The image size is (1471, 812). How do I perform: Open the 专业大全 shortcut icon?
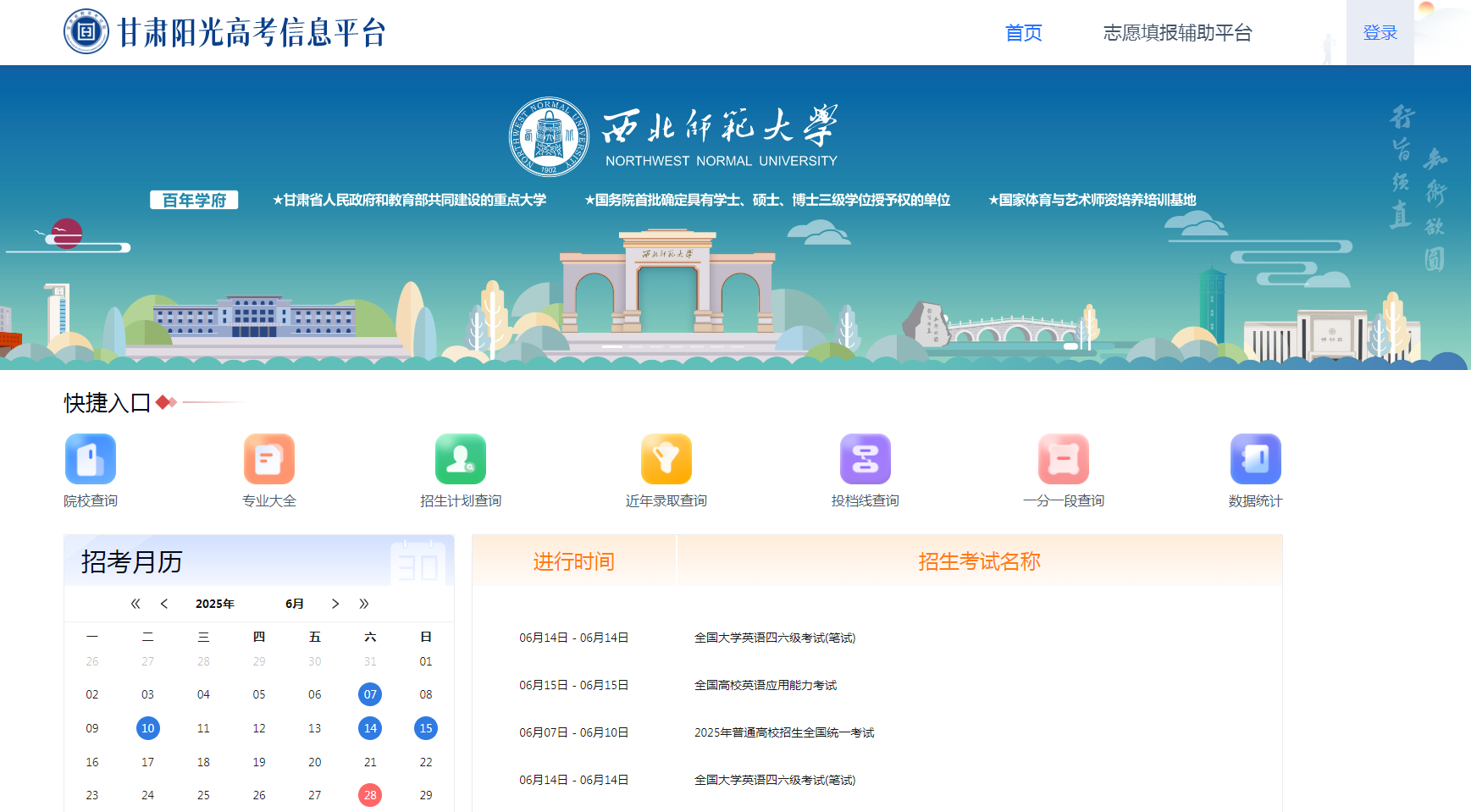pyautogui.click(x=269, y=459)
